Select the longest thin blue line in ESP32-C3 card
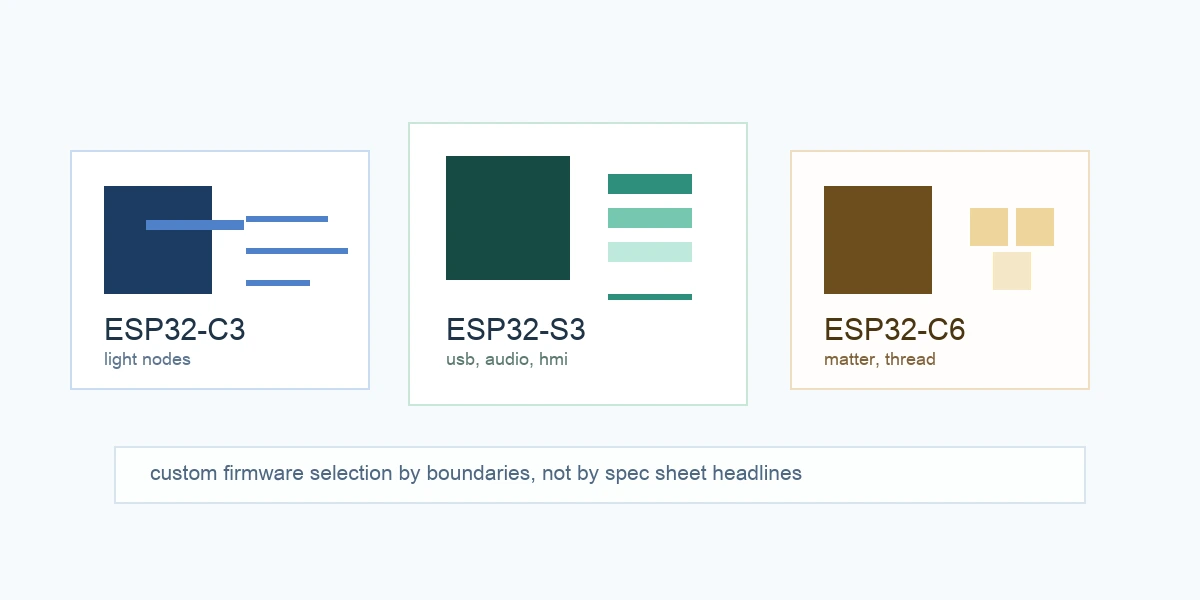Viewport: 1200px width, 600px height. 297,251
